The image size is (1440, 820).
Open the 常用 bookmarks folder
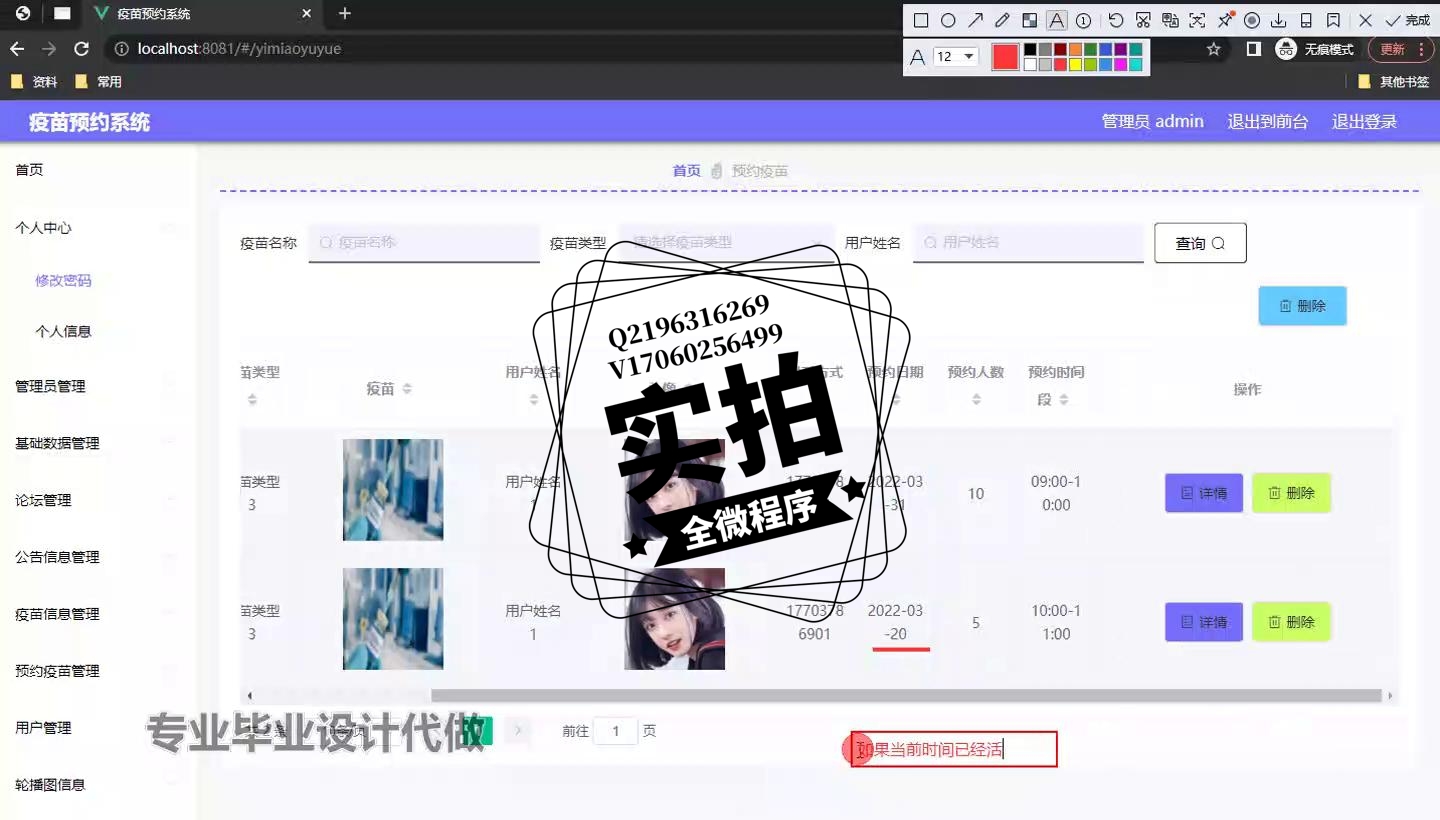pos(98,82)
